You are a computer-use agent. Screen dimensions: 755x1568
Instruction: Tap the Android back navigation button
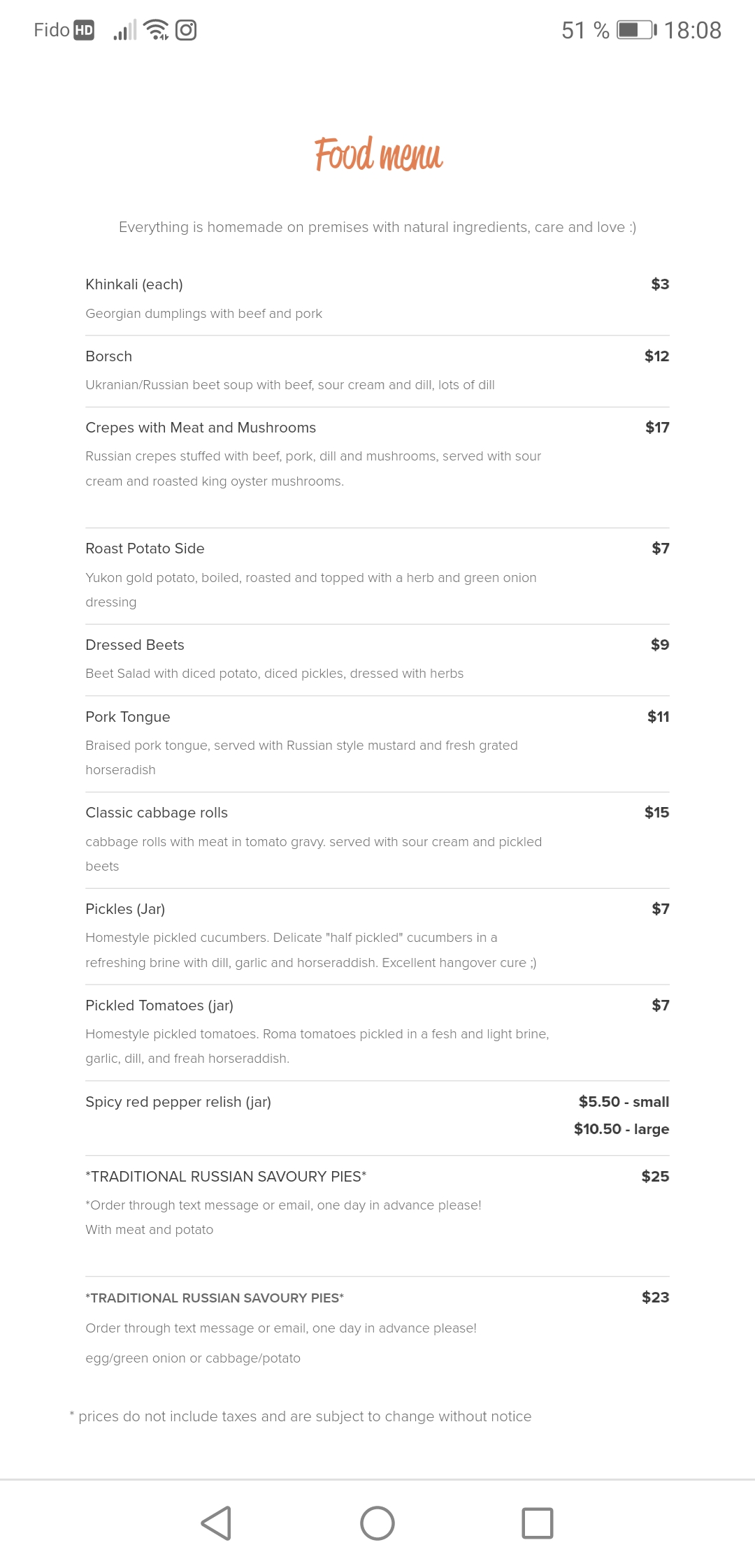[217, 1523]
